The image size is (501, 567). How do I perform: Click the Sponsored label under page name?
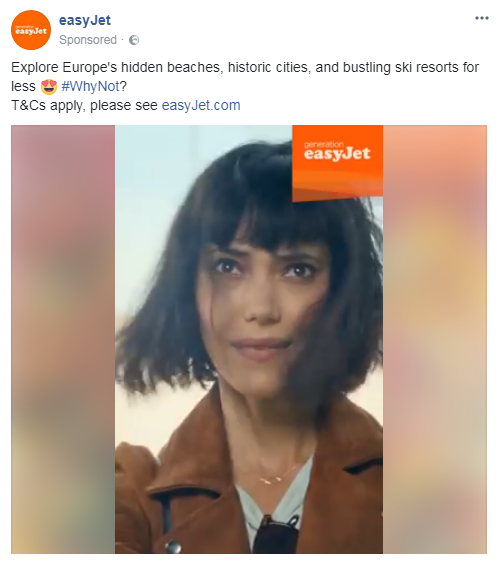(88, 40)
